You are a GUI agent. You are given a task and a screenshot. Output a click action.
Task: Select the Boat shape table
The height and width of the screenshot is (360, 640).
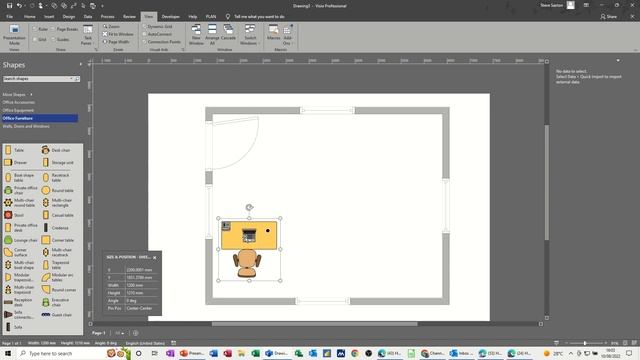click(x=19, y=178)
